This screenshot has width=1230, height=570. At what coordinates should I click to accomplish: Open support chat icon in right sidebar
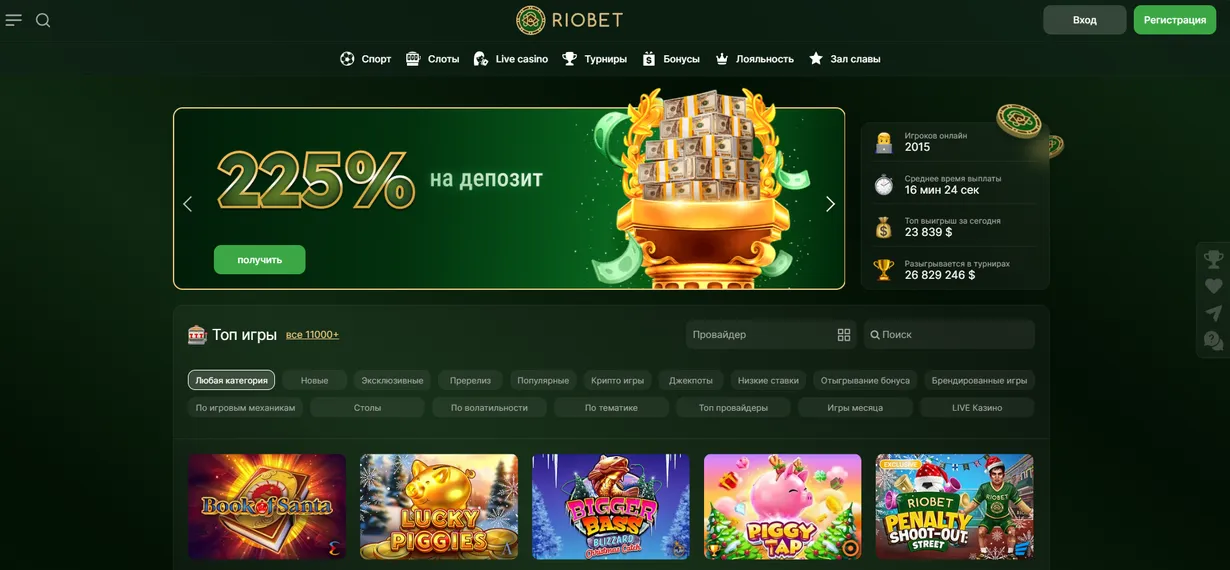click(1213, 341)
